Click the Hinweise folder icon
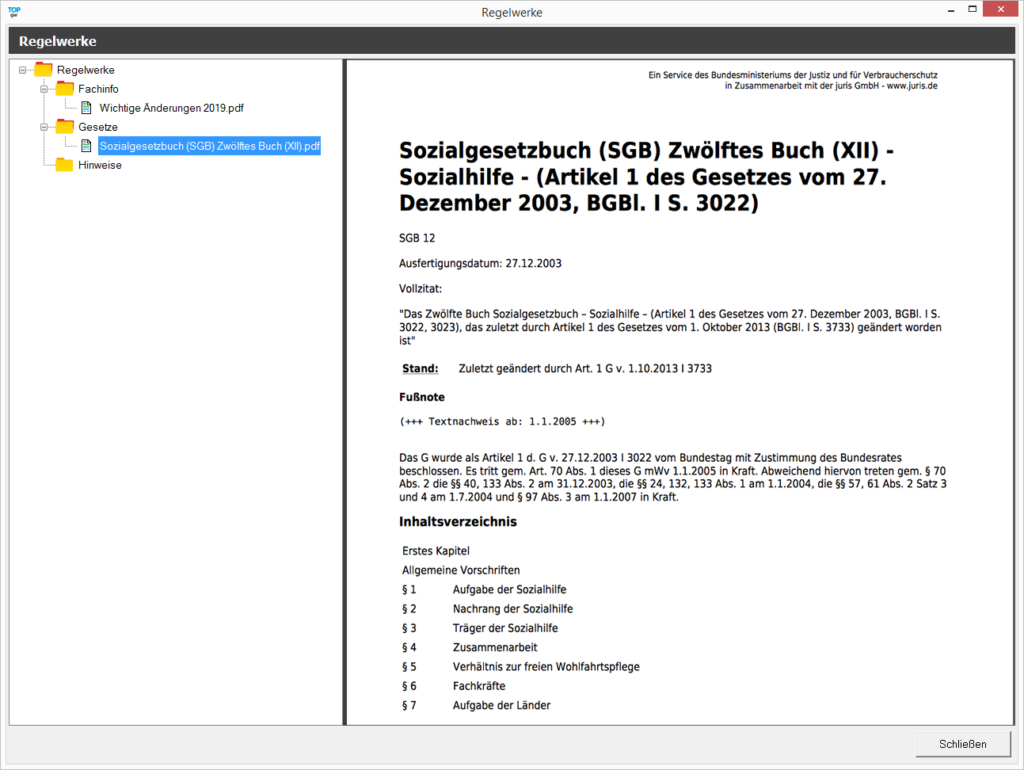This screenshot has height=770, width=1024. click(x=64, y=165)
